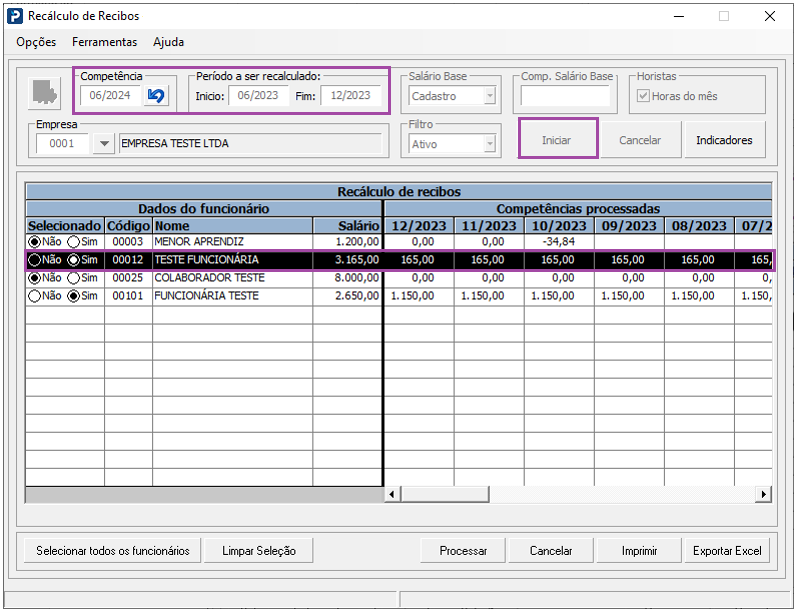
Task: Click the horizontal scrollbar left arrow
Action: point(392,494)
